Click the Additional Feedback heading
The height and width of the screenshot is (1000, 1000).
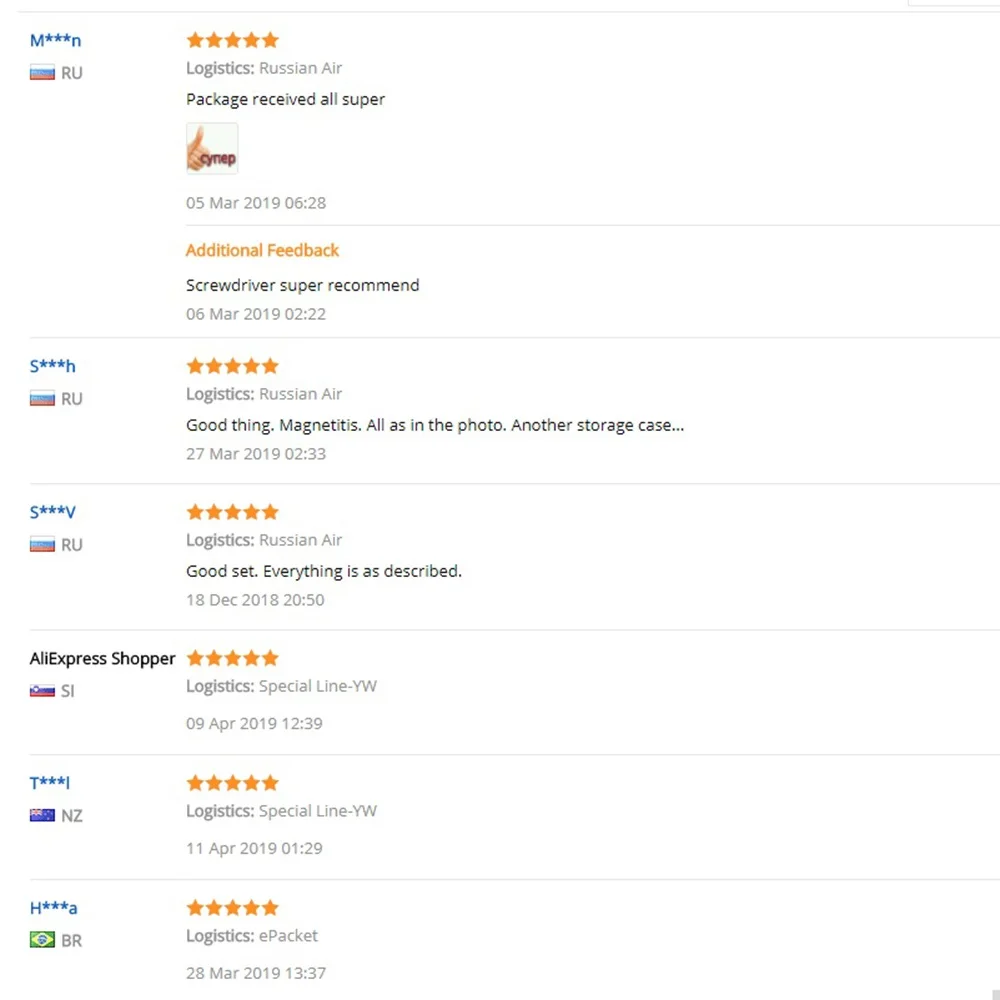(262, 250)
